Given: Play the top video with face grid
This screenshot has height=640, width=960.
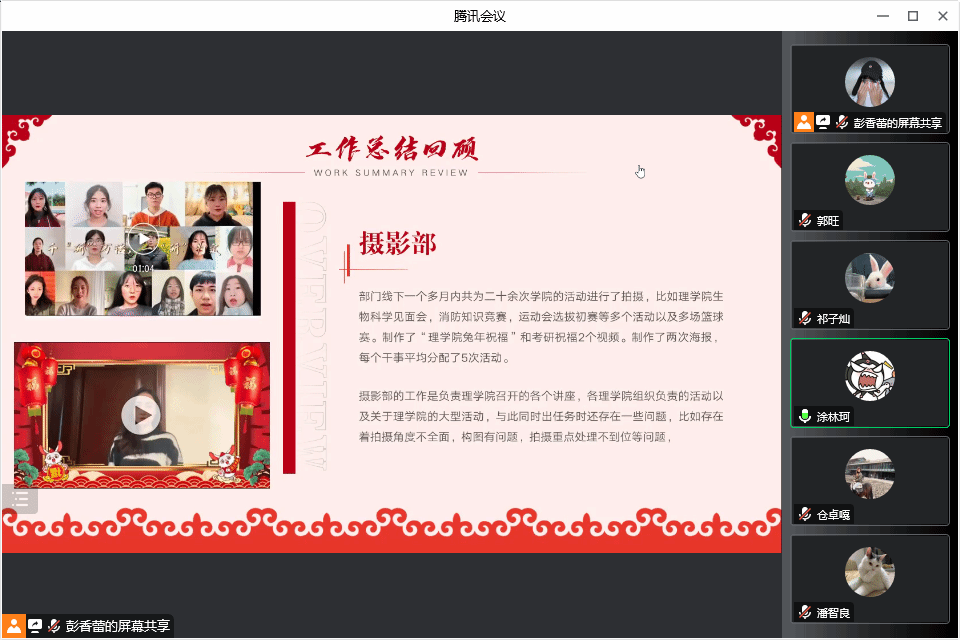Looking at the screenshot, I should click(x=143, y=241).
